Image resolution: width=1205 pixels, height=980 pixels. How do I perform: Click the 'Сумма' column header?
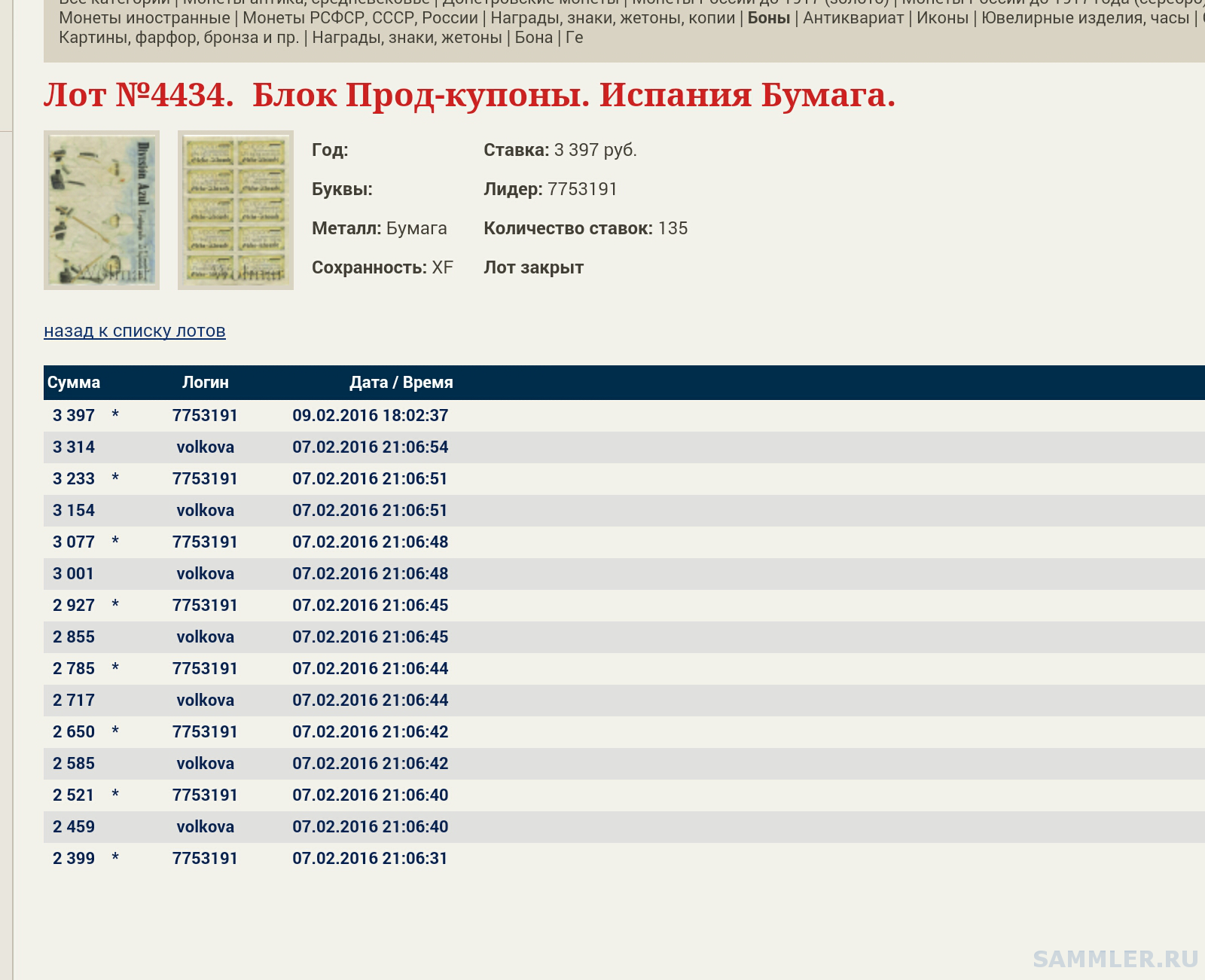pos(74,382)
